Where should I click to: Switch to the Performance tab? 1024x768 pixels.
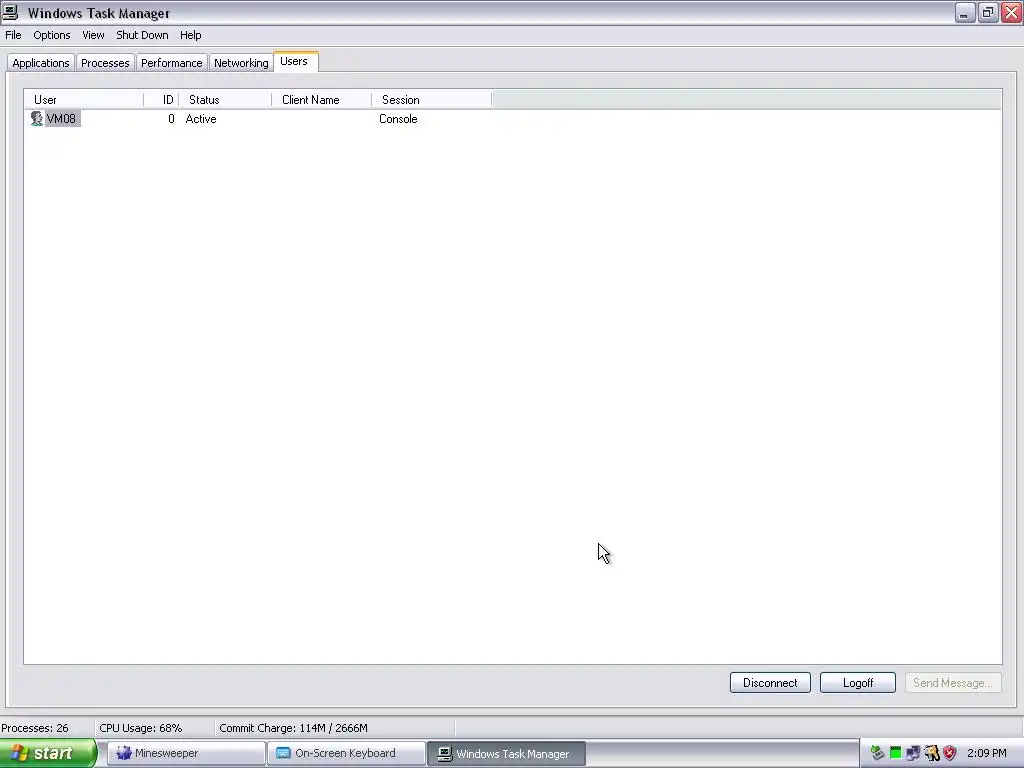pyautogui.click(x=172, y=63)
